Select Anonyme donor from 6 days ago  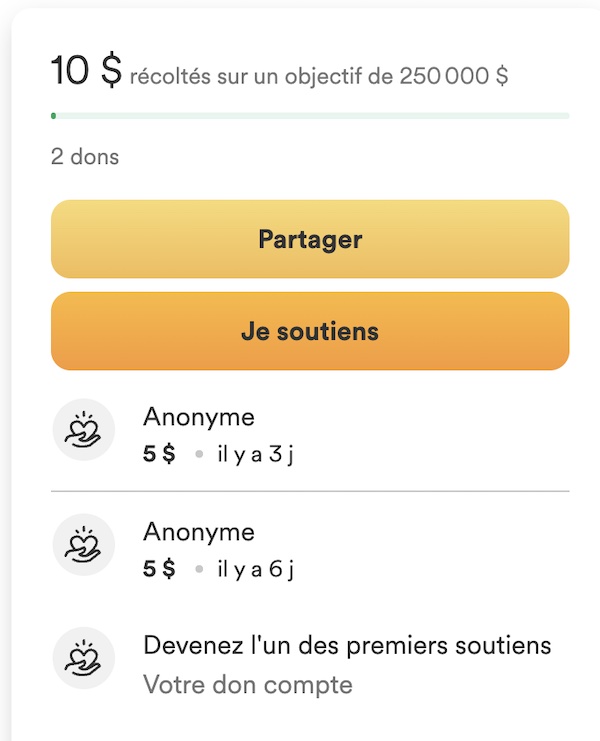pos(199,532)
